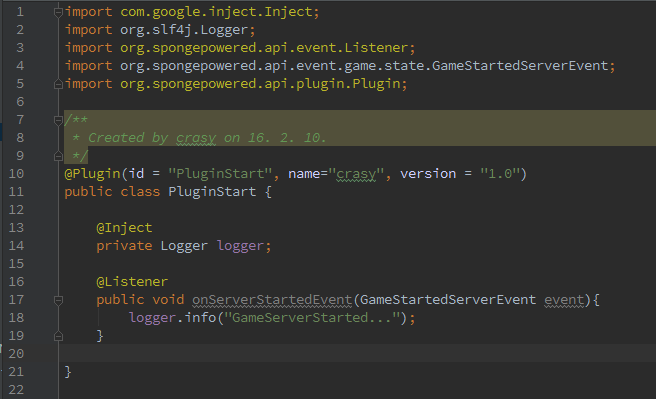Click the name="crasy" string value
This screenshot has height=399, width=656.
pos(356,174)
